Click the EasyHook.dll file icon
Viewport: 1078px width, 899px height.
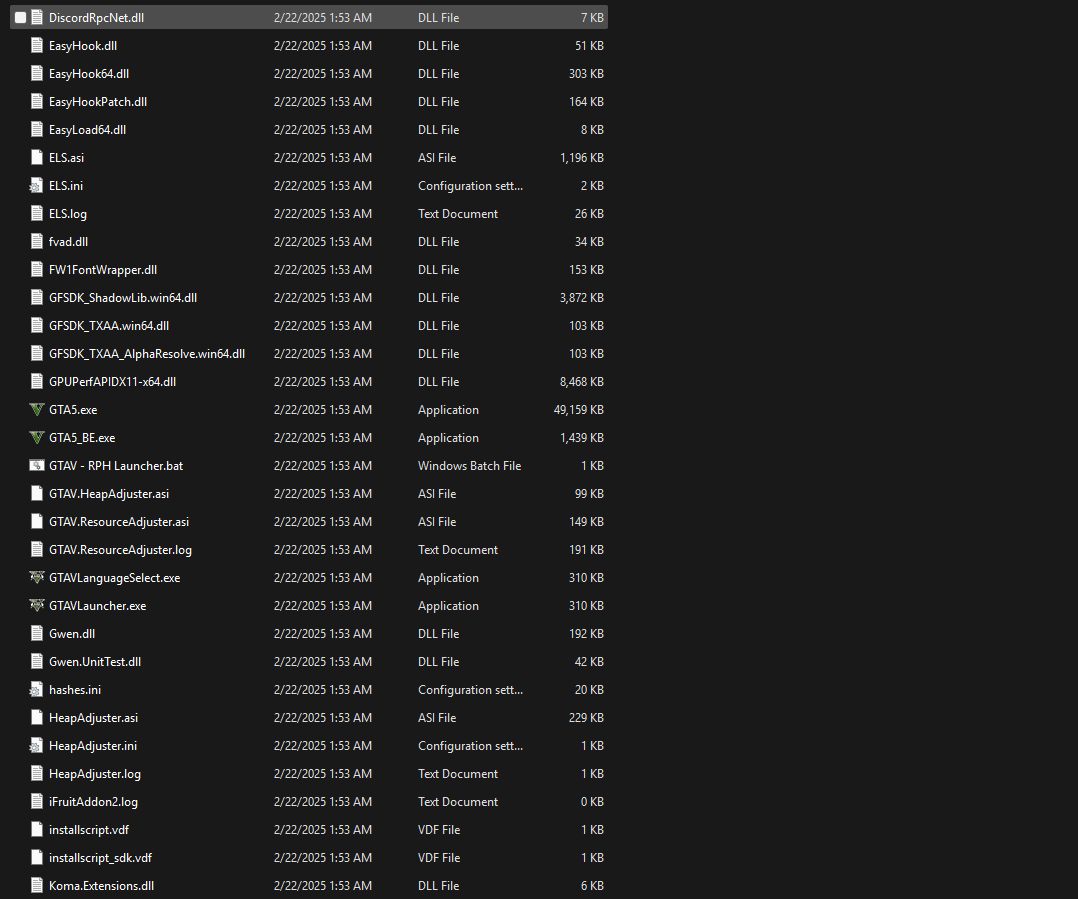(37, 45)
